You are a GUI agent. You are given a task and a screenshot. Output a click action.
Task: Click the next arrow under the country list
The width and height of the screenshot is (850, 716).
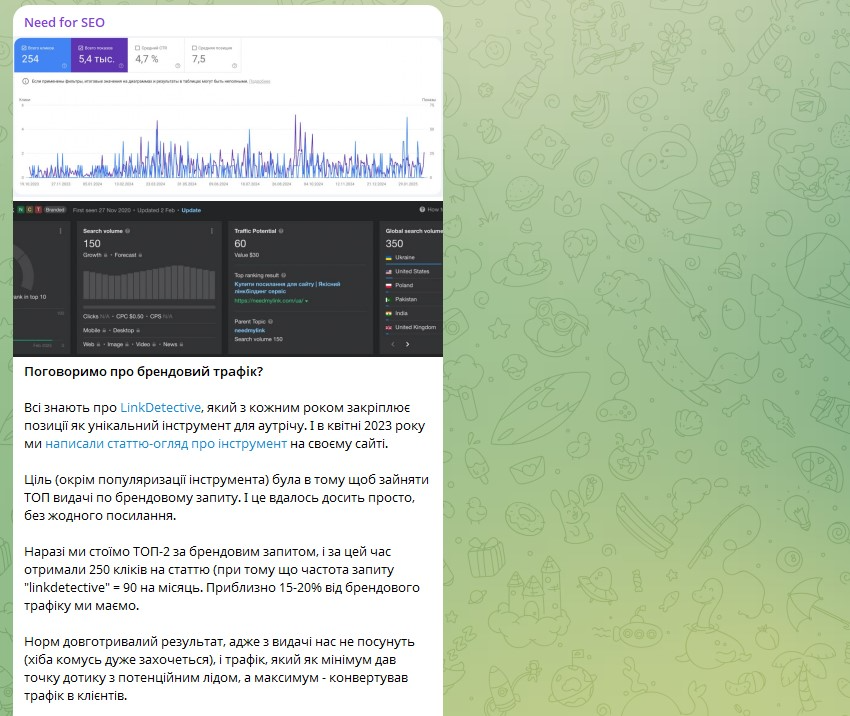(x=408, y=344)
